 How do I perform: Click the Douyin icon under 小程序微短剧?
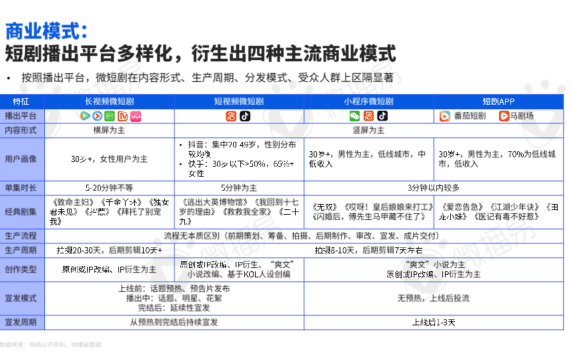pyautogui.click(x=382, y=116)
